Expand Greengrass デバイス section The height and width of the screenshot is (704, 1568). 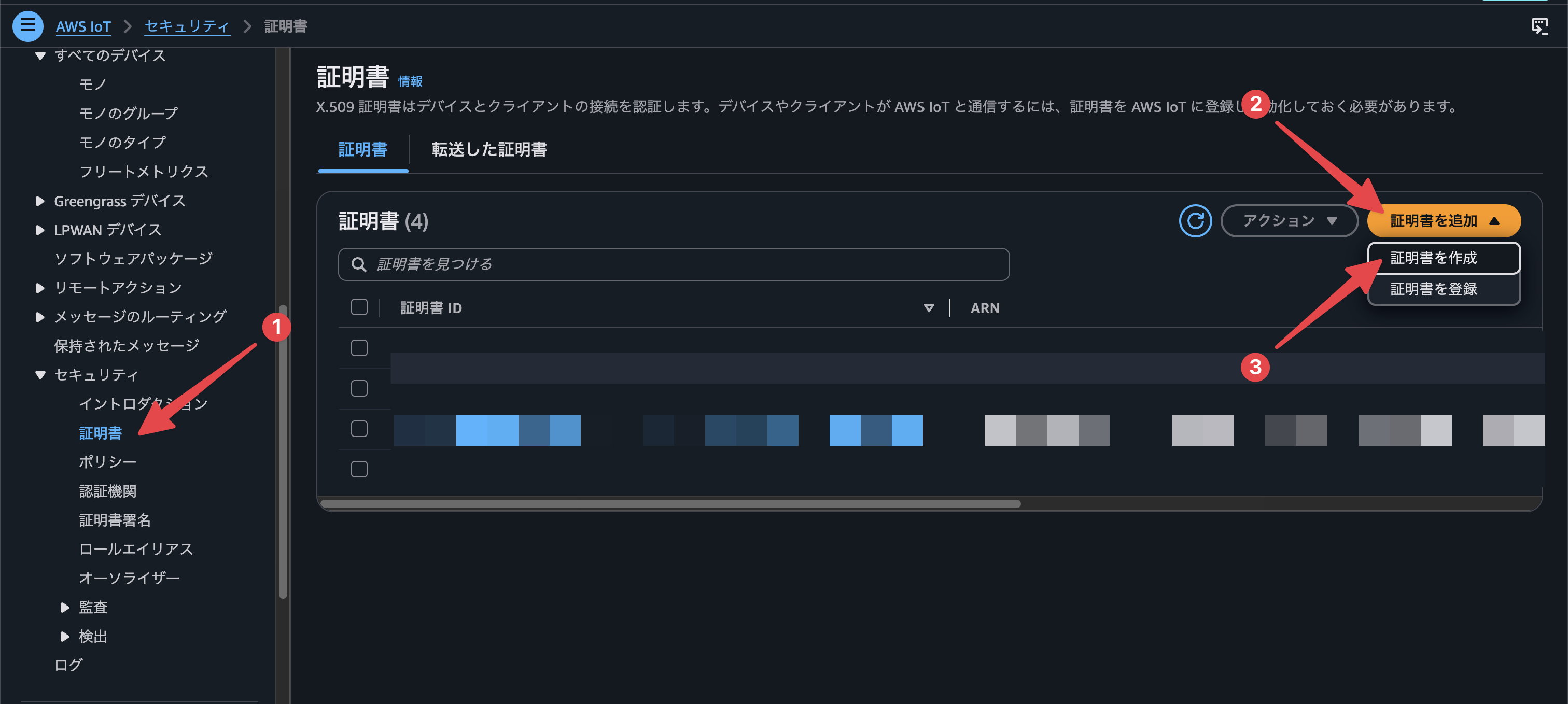pyautogui.click(x=40, y=201)
